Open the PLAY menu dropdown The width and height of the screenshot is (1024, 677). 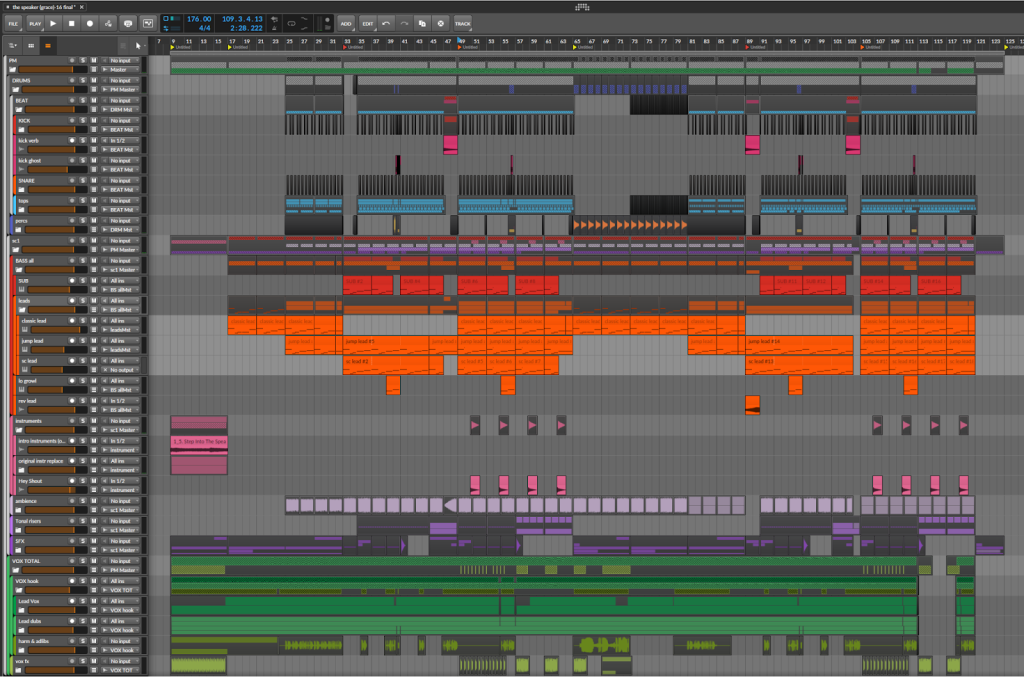35,22
